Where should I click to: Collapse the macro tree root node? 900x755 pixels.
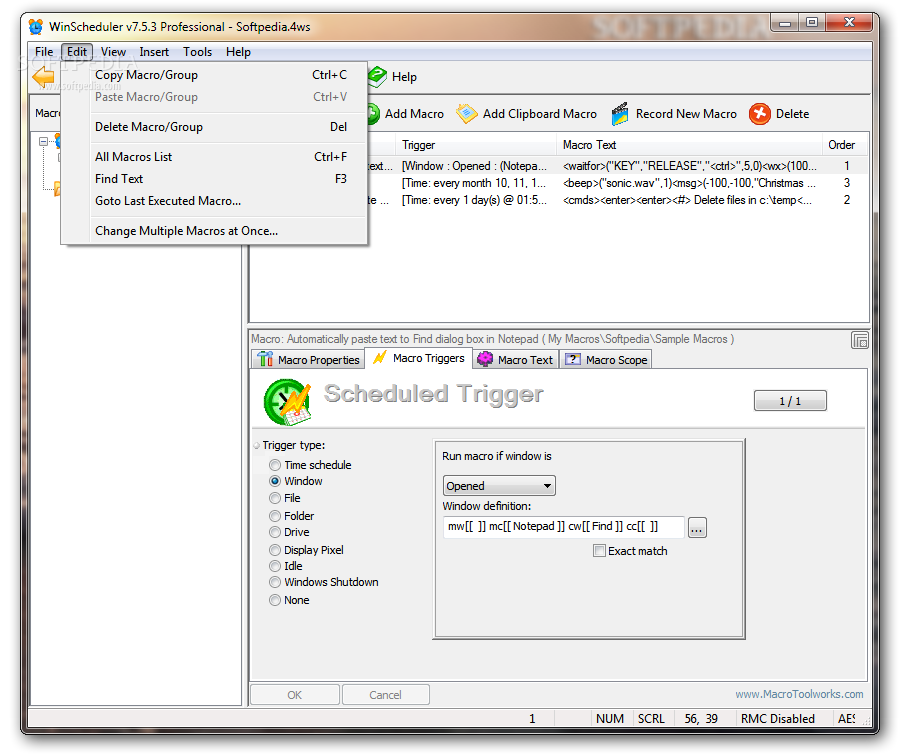[x=43, y=141]
